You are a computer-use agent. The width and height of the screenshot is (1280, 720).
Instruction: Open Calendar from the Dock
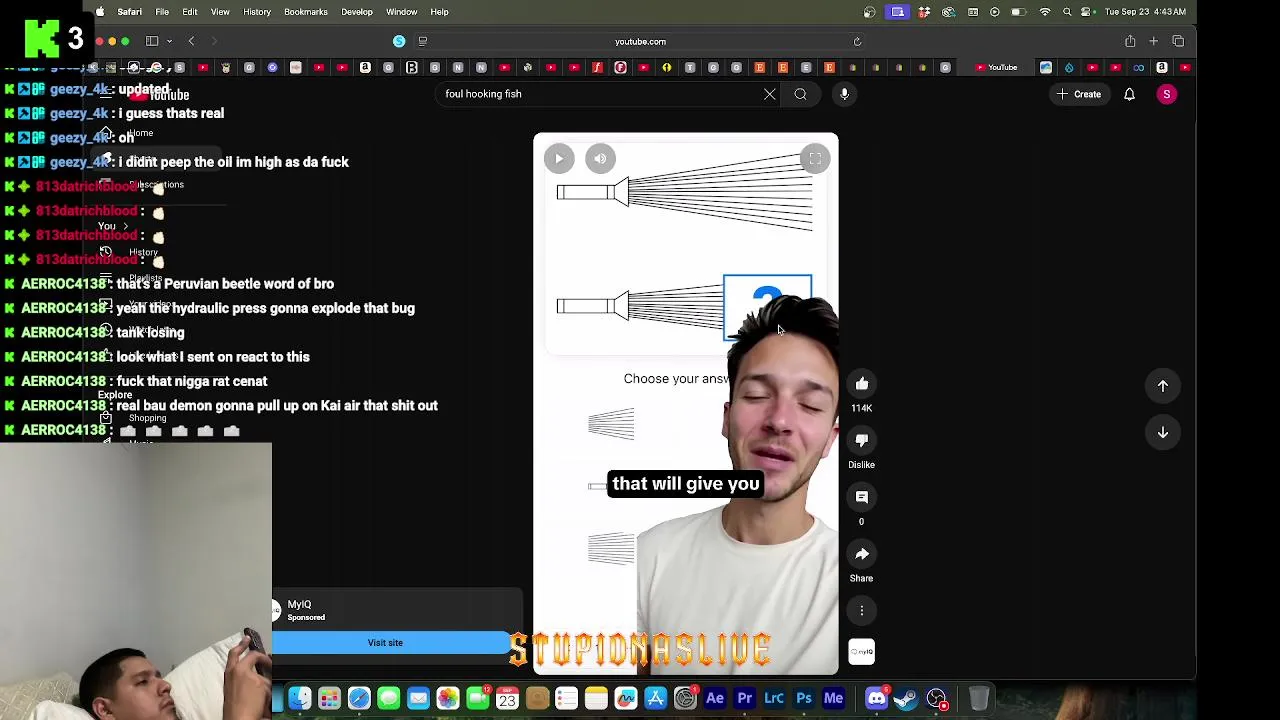pos(507,698)
